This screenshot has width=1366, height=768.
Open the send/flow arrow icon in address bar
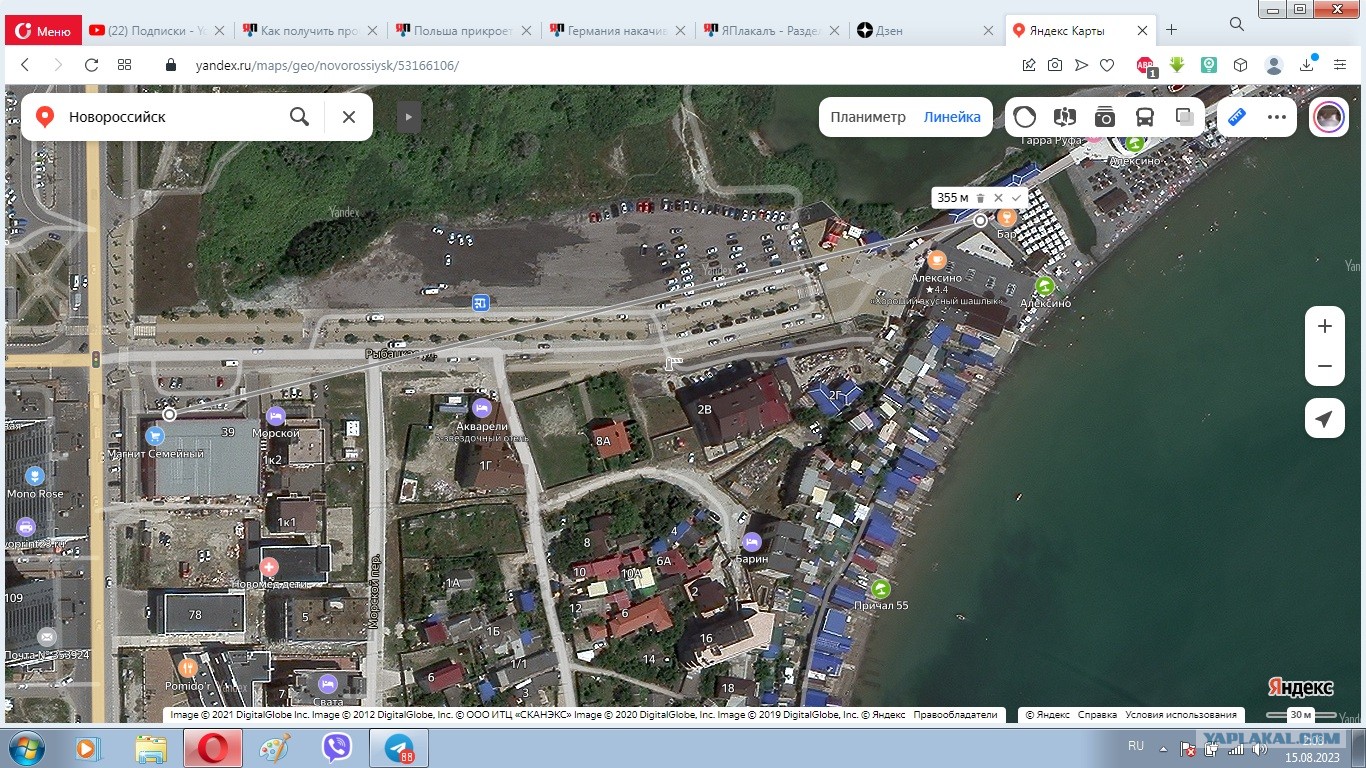click(x=1081, y=65)
